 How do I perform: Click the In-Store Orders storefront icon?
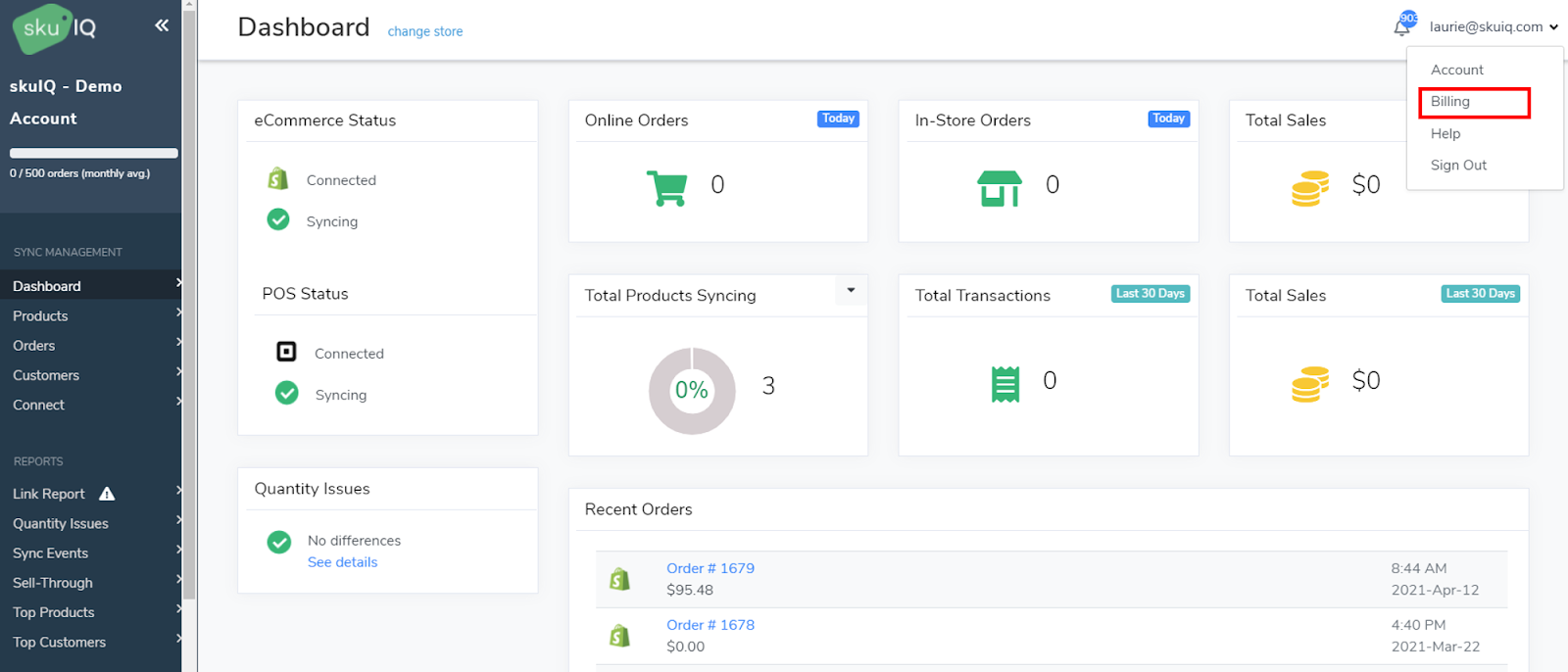point(999,187)
